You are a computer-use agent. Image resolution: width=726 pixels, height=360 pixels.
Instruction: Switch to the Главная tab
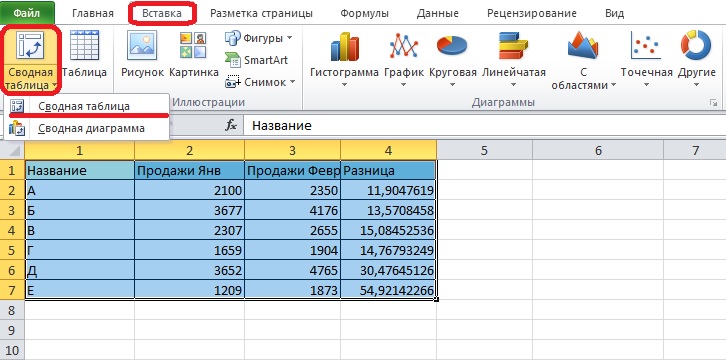point(93,13)
